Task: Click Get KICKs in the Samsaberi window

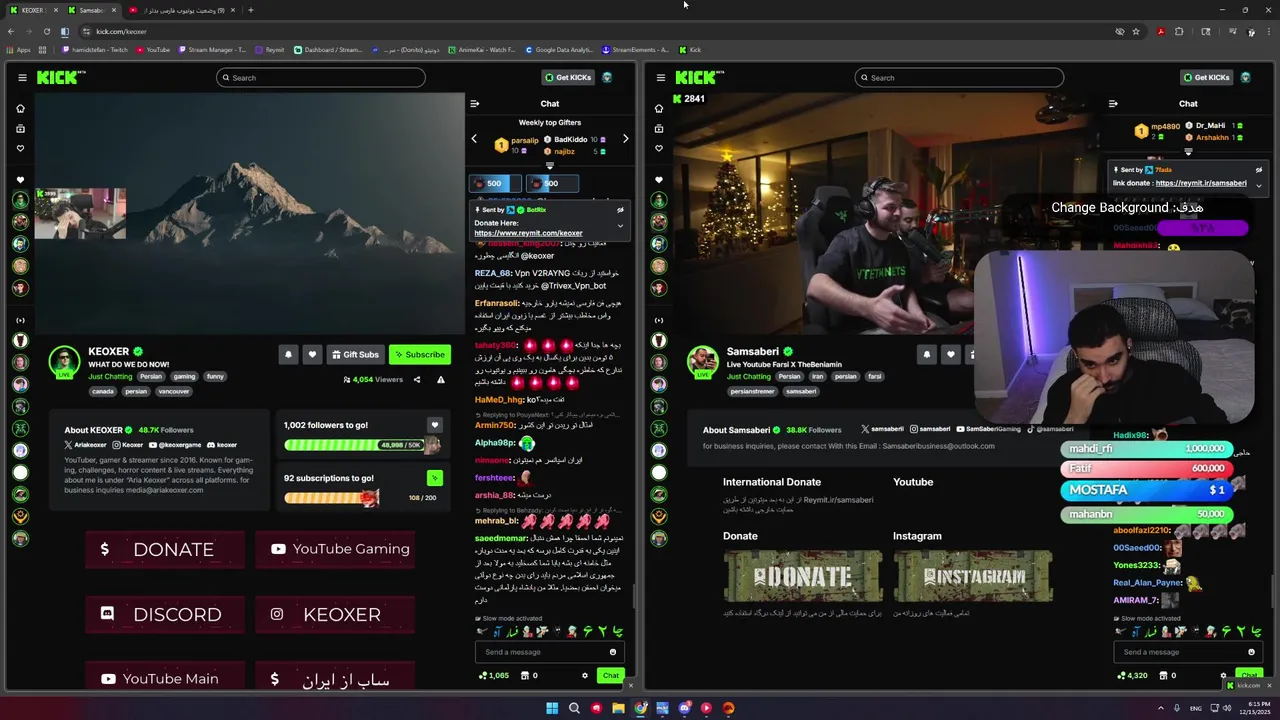Action: [1205, 78]
